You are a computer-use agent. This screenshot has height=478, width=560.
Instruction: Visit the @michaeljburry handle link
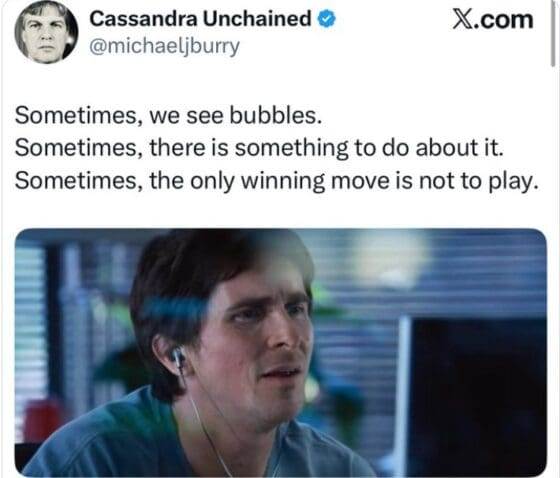point(164,46)
